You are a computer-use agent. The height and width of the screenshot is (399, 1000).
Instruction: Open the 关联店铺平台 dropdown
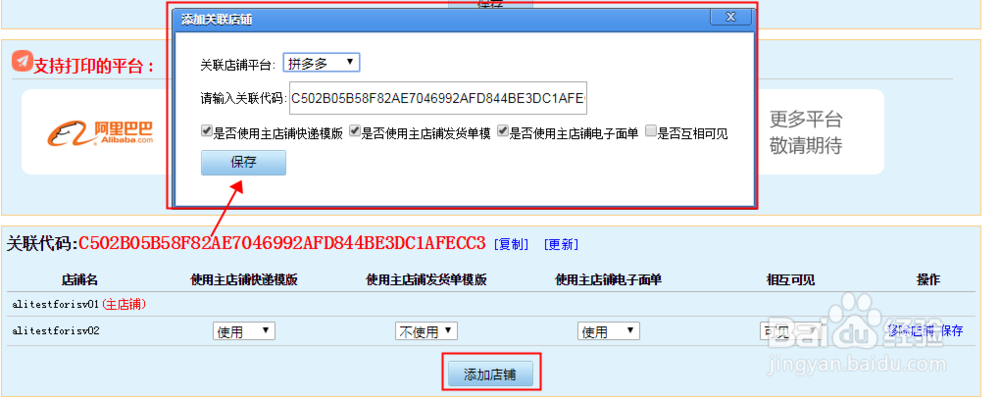pyautogui.click(x=321, y=63)
